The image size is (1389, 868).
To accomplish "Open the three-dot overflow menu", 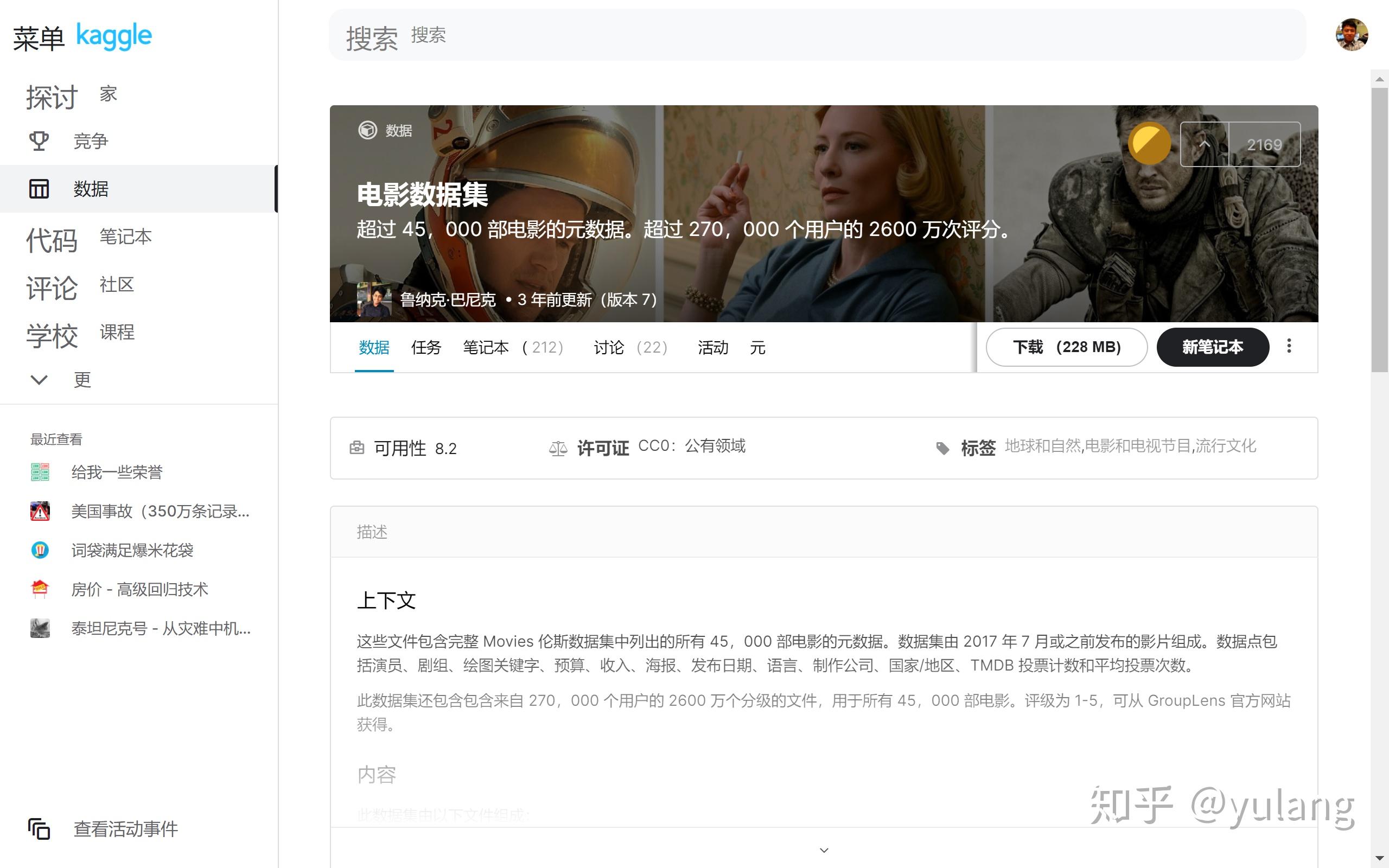I will 1289,346.
